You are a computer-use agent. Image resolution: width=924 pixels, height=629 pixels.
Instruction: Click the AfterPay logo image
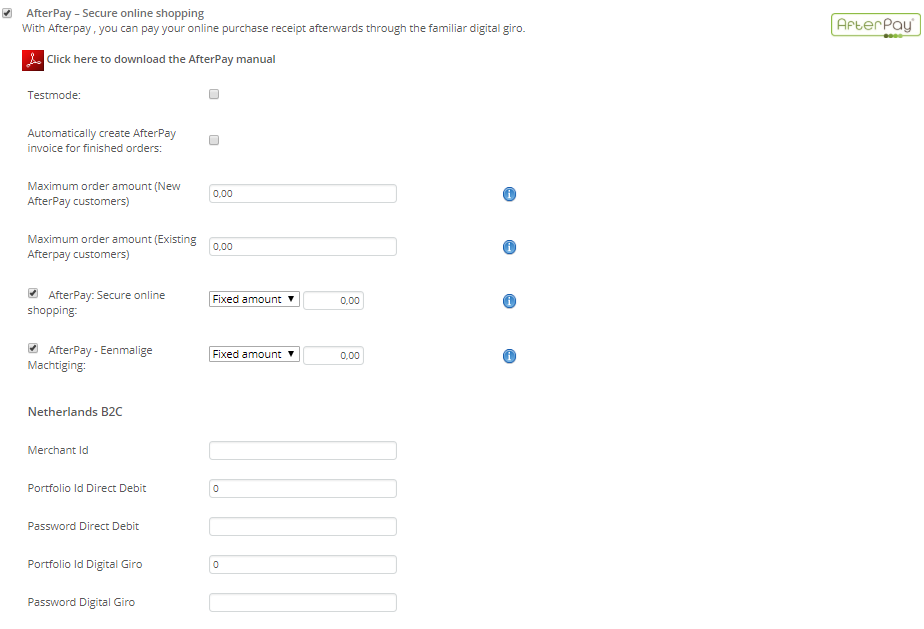pos(875,25)
